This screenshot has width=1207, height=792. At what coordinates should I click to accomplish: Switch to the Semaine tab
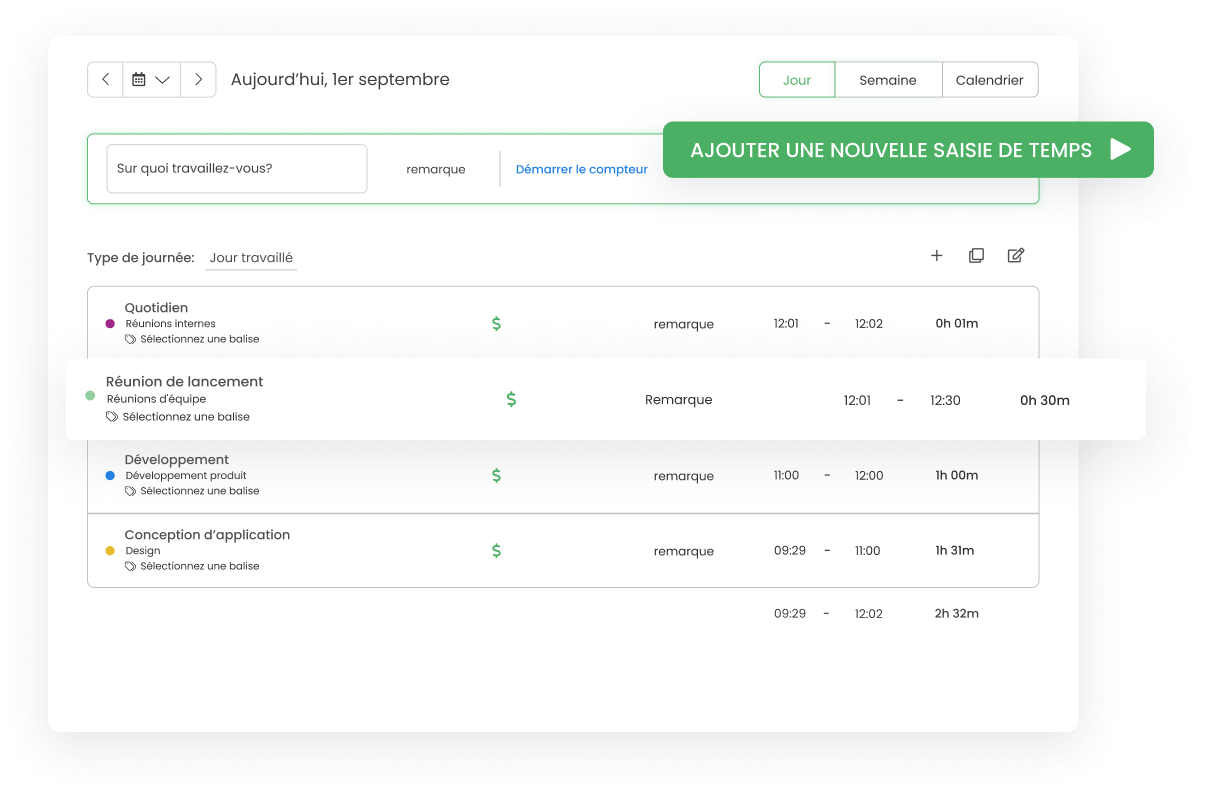point(888,80)
